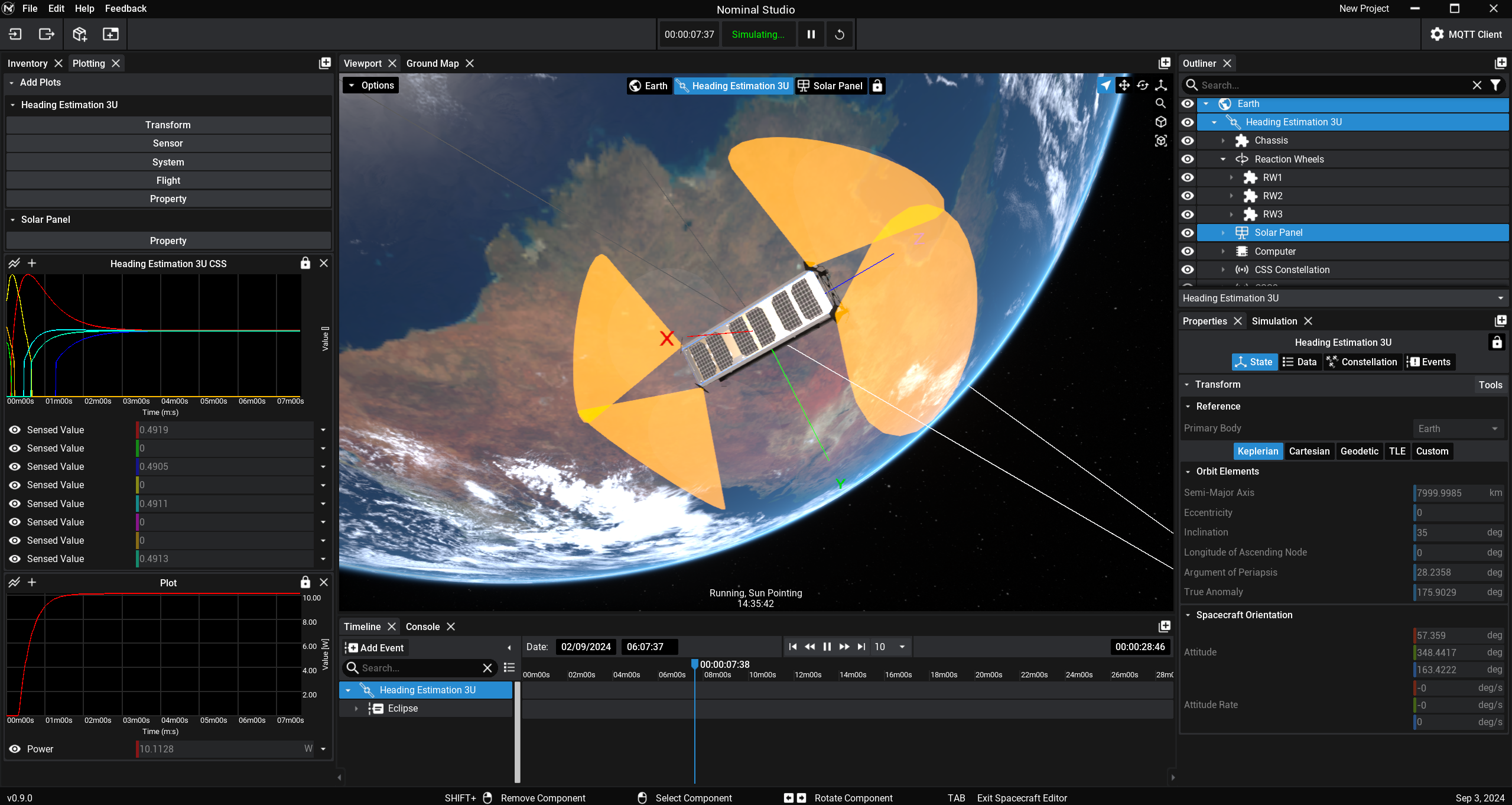Hide first Sensed Value 0.4919 series
Viewport: 1512px width, 805px height.
pyautogui.click(x=15, y=430)
